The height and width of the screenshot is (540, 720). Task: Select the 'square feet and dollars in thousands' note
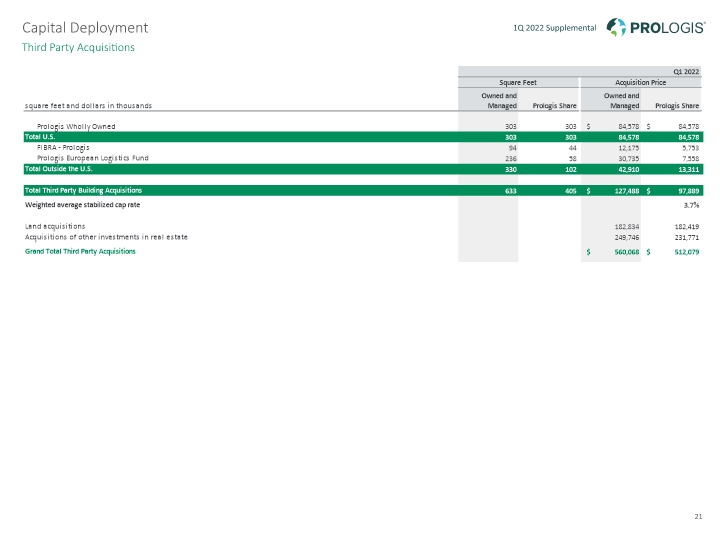coord(88,106)
